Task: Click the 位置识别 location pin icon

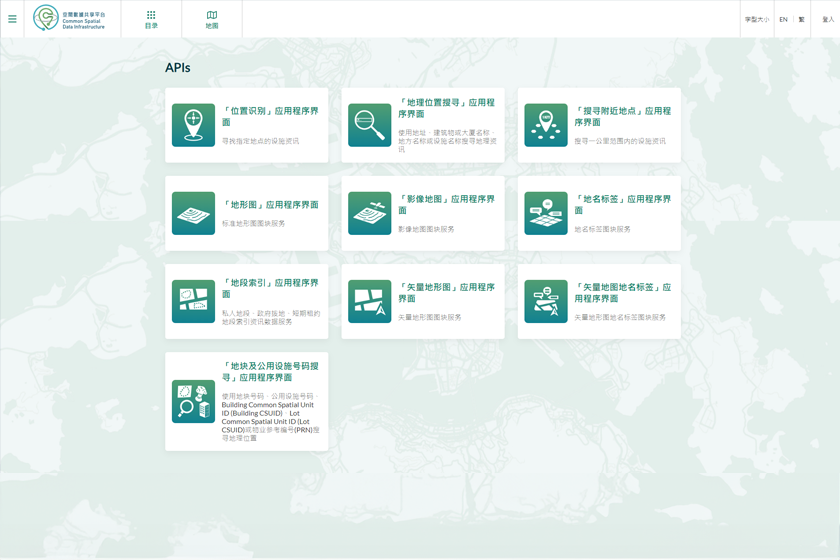Action: (x=193, y=125)
